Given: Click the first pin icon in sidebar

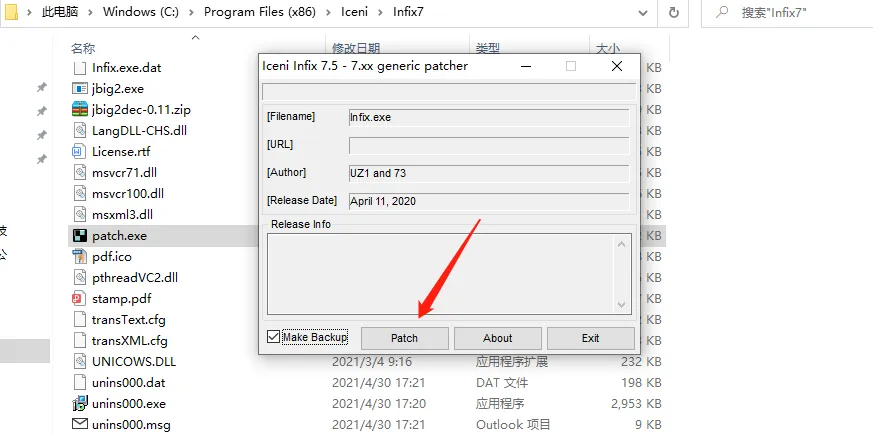Looking at the screenshot, I should point(41,87).
